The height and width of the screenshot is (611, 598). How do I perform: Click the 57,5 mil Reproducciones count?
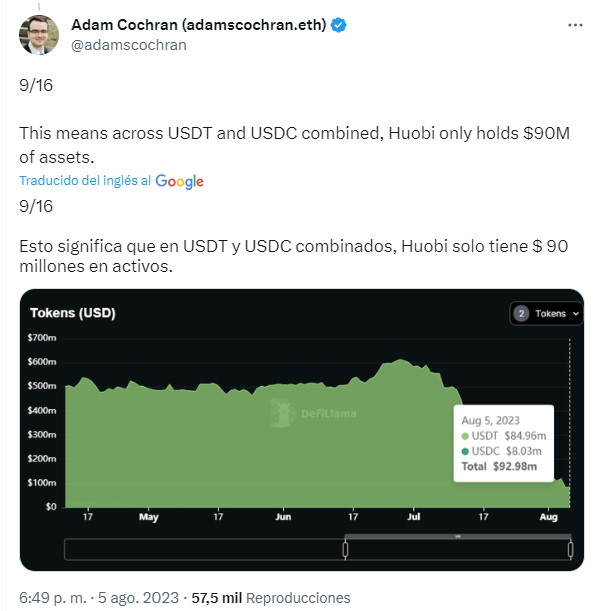(x=271, y=598)
